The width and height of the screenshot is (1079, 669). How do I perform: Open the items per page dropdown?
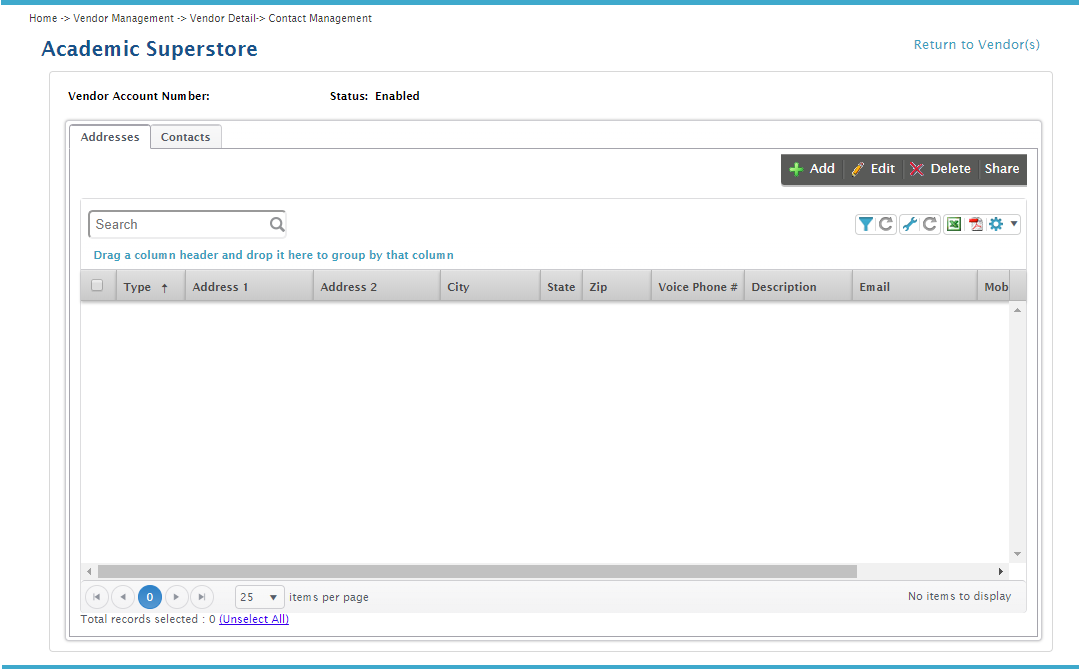click(x=259, y=597)
